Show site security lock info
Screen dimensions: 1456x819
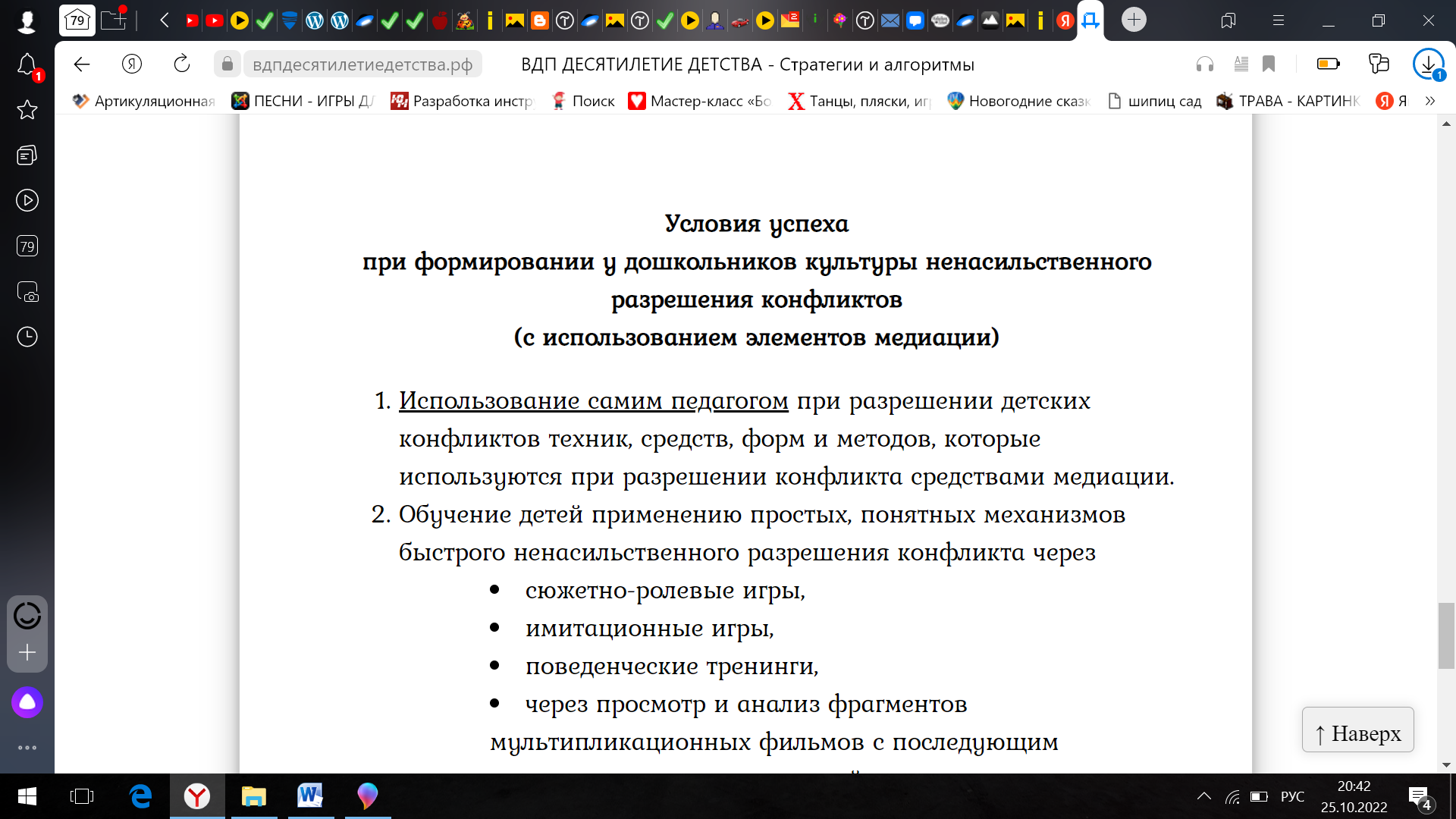[x=227, y=64]
